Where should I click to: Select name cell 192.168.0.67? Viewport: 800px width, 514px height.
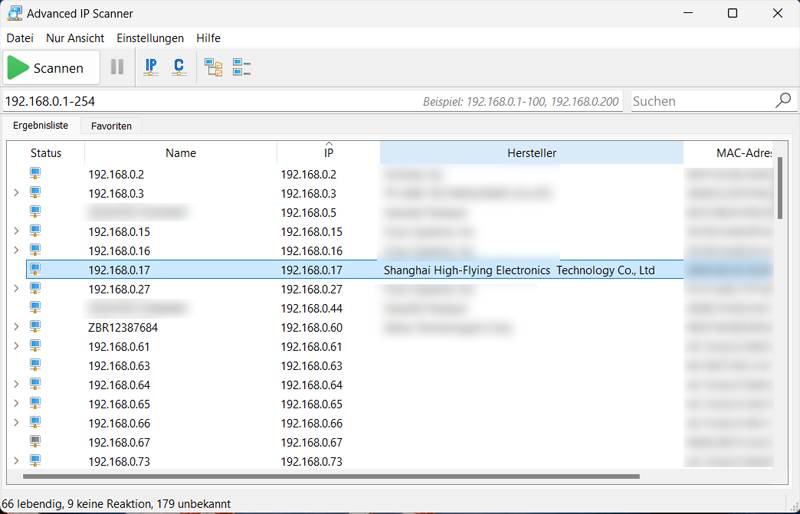tap(119, 443)
